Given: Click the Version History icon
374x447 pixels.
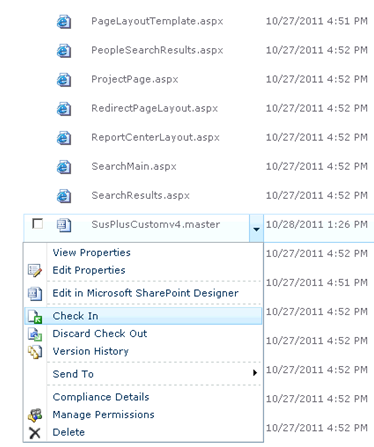Looking at the screenshot, I should coord(35,352).
